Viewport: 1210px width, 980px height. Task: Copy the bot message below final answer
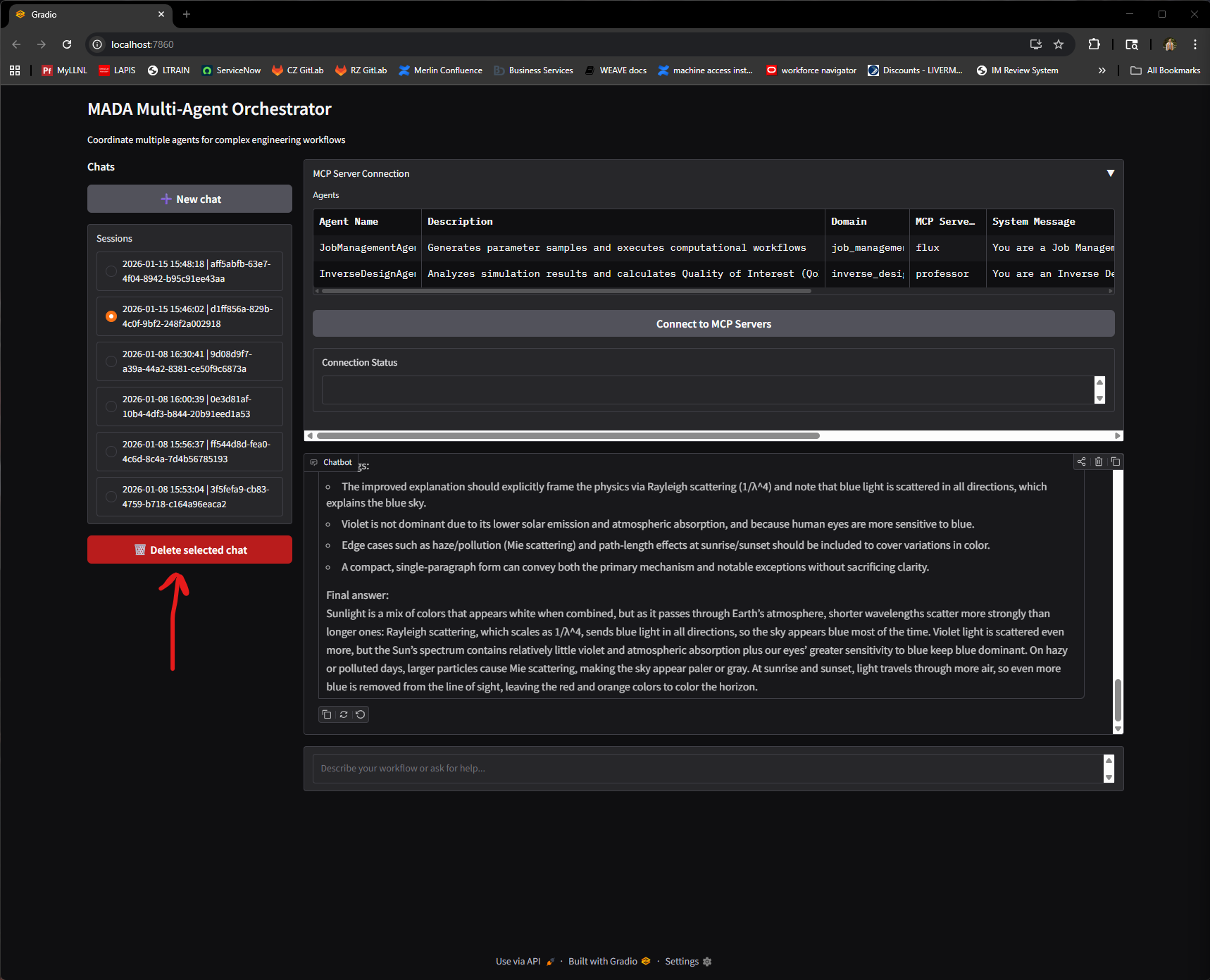(327, 714)
